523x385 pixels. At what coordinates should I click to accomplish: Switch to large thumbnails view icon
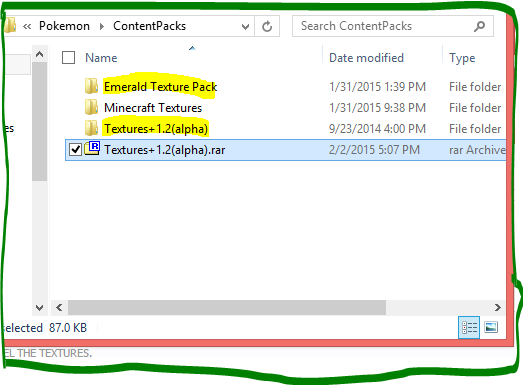click(491, 327)
